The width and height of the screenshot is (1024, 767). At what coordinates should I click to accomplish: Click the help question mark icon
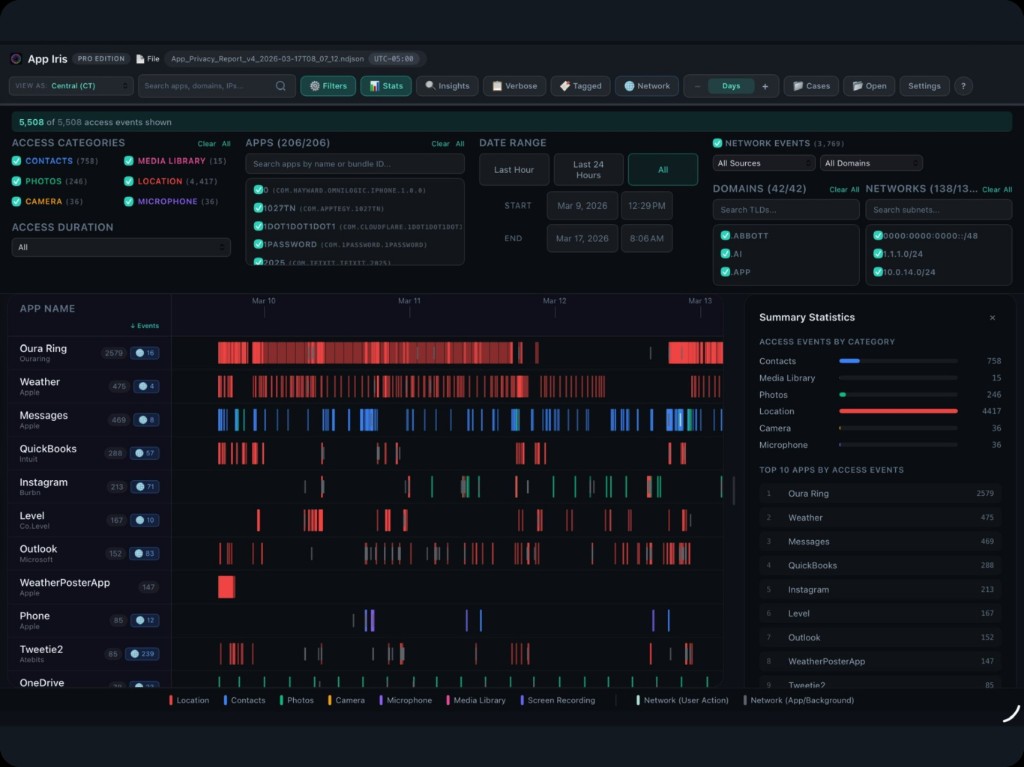[963, 86]
